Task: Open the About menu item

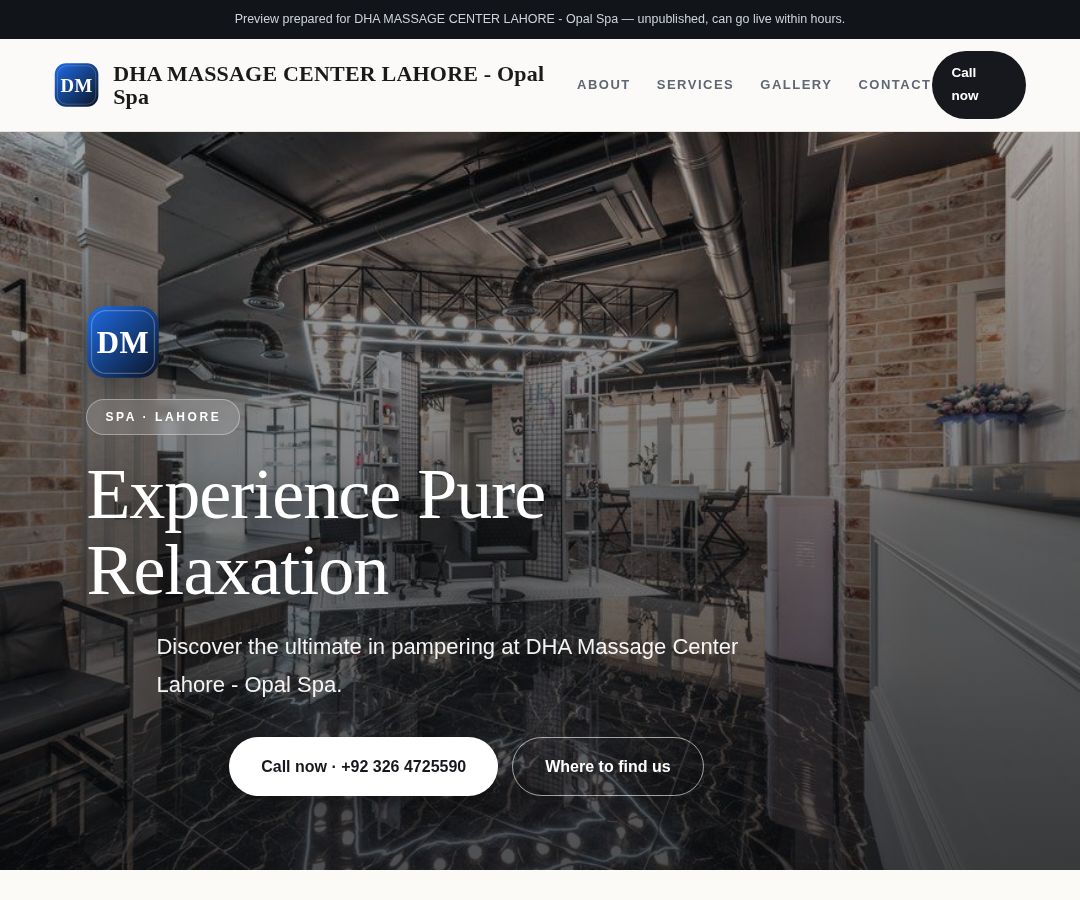Action: pos(603,85)
